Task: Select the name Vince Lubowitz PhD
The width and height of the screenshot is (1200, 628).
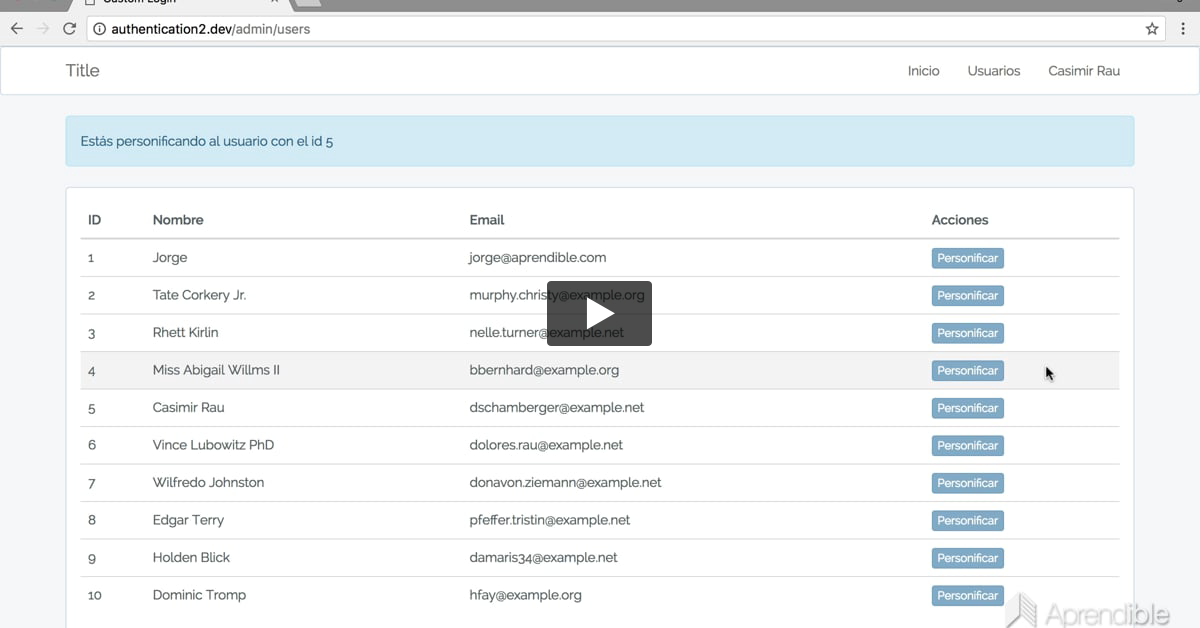Action: (x=213, y=445)
